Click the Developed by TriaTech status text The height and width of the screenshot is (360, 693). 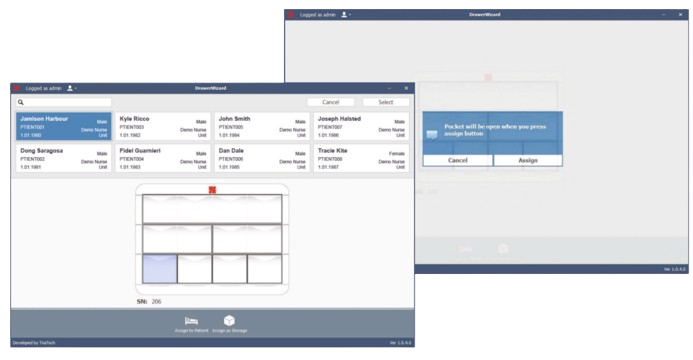tap(34, 343)
